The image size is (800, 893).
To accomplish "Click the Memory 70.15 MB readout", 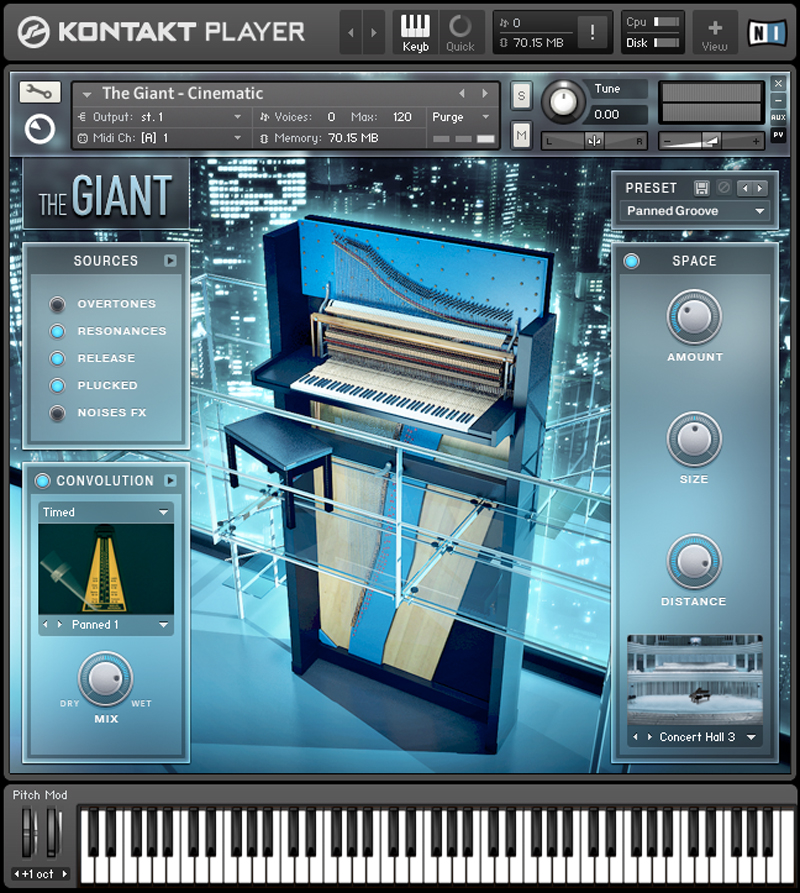I will (353, 138).
